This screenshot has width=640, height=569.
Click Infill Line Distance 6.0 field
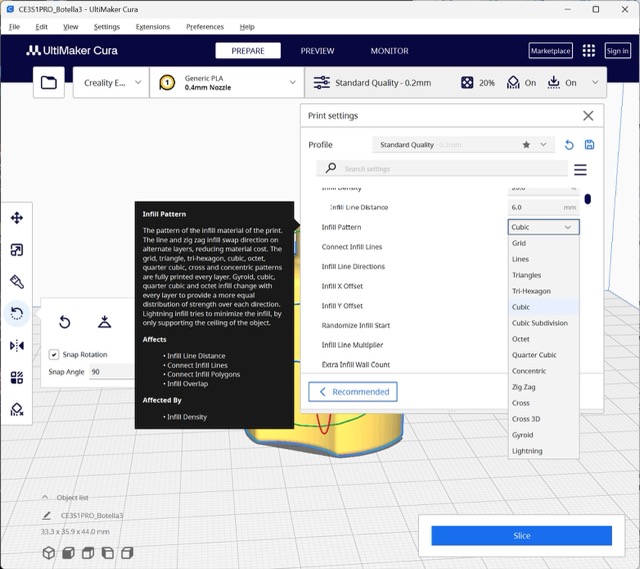543,207
